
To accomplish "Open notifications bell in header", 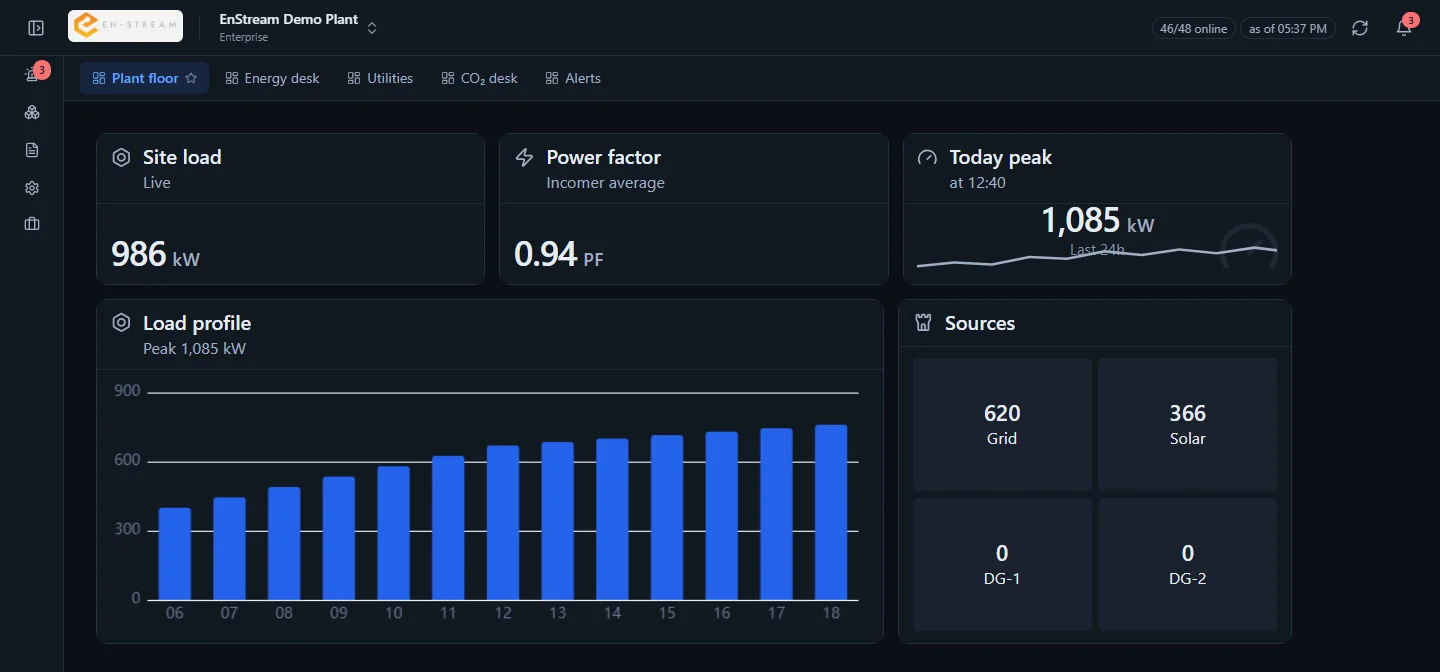I will (1404, 28).
